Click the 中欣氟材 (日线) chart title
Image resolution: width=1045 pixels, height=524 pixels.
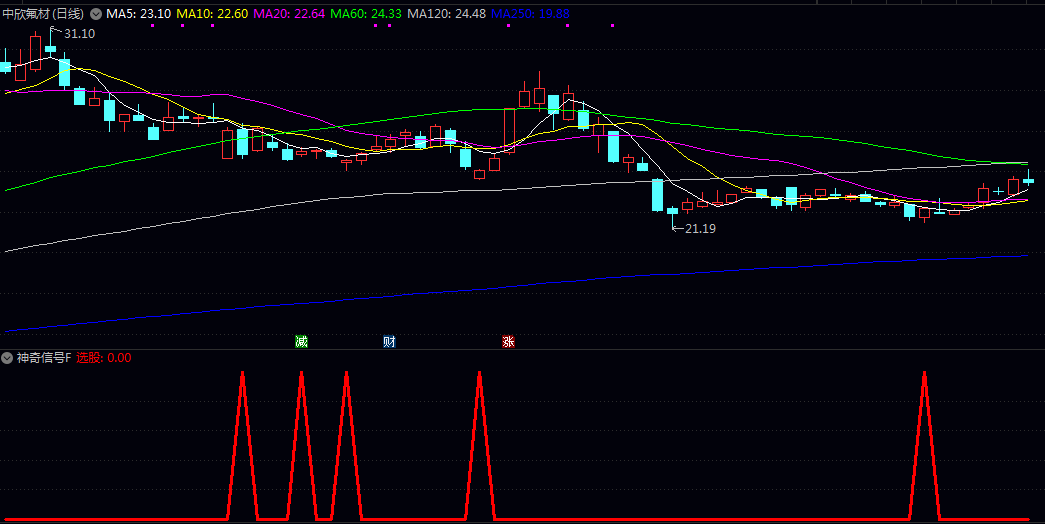tap(44, 14)
